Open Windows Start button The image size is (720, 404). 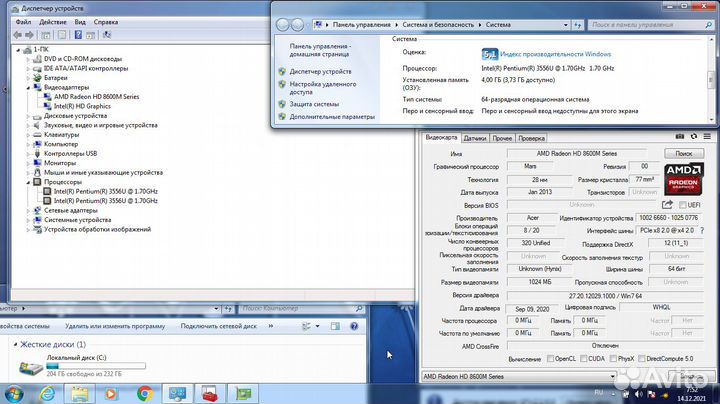(14, 394)
